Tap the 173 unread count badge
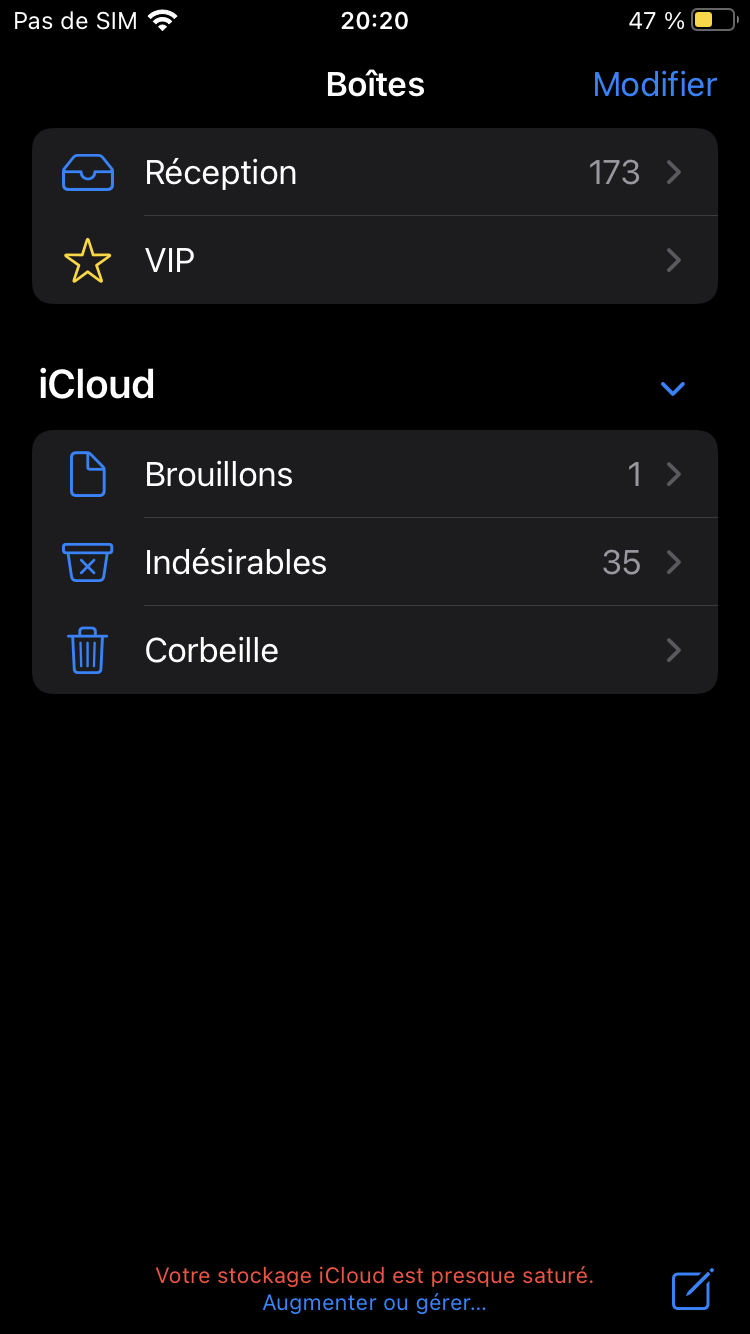Screen dimensions: 750x1334 [x=614, y=173]
